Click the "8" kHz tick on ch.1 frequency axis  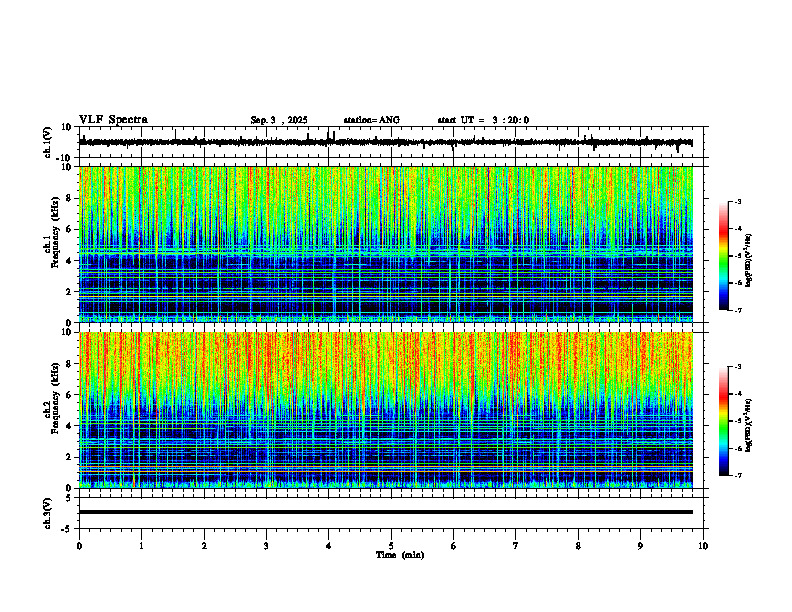[x=70, y=198]
